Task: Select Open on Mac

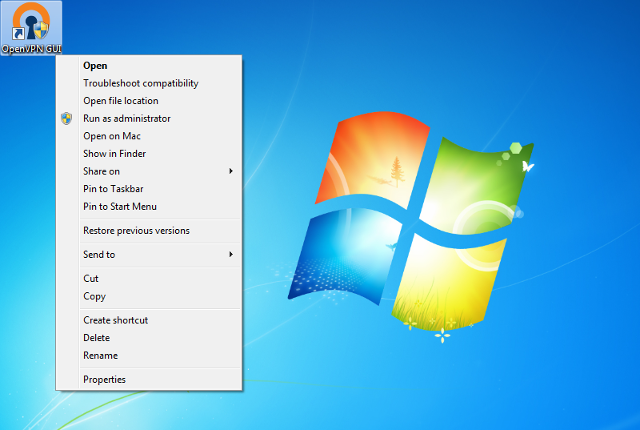Action: pos(149,136)
